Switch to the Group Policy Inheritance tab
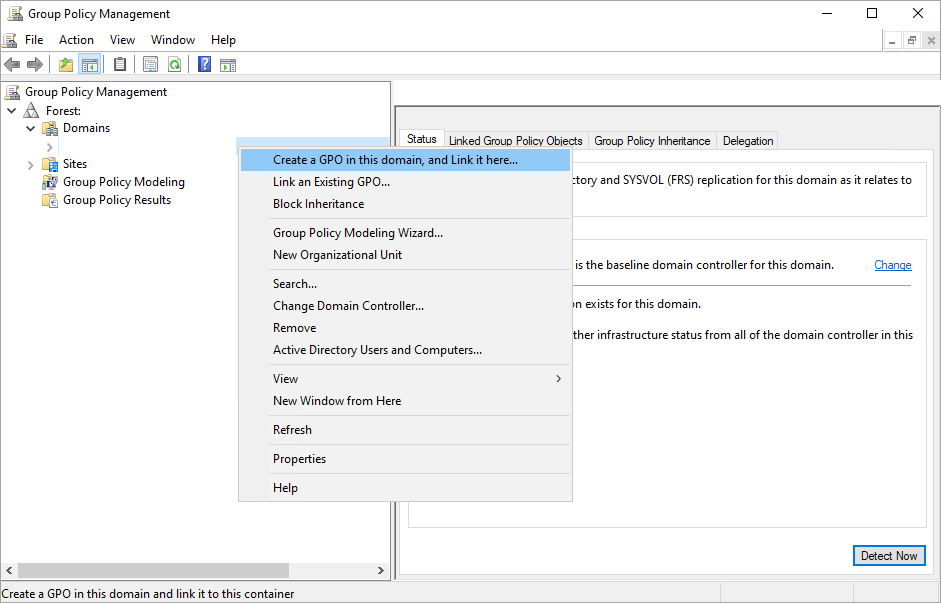941x603 pixels. click(652, 140)
